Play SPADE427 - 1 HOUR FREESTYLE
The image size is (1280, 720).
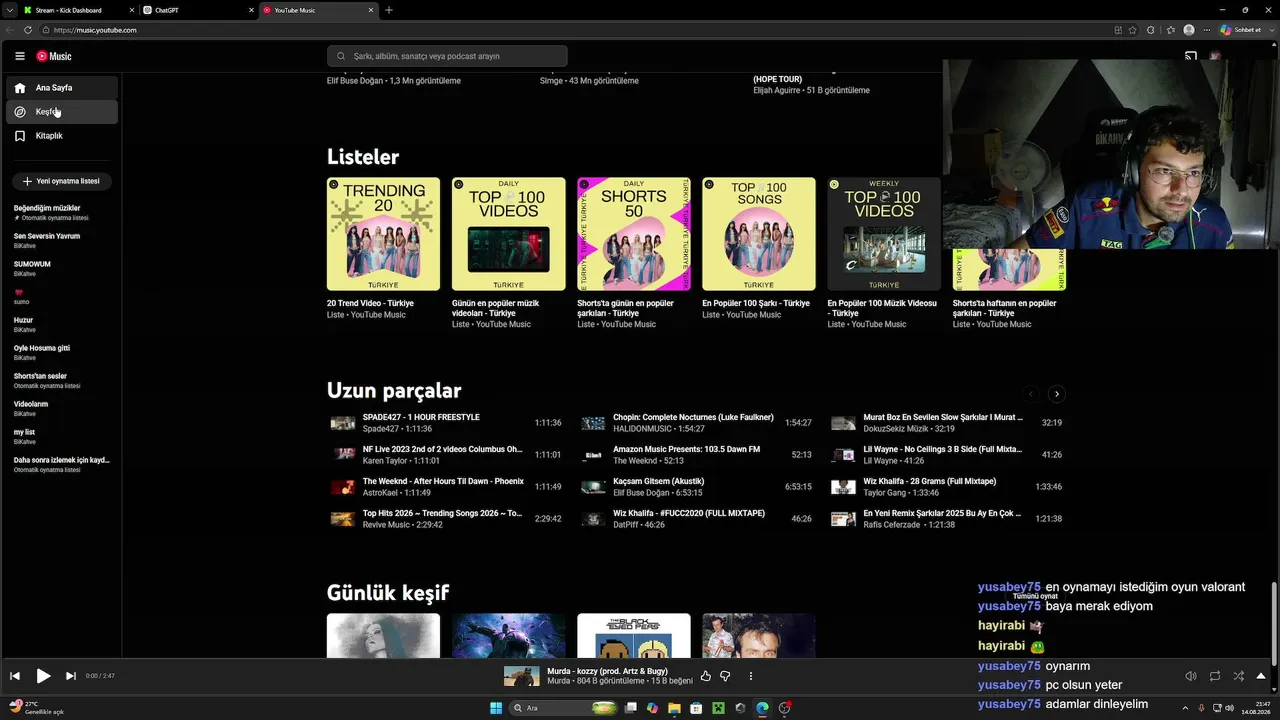click(446, 423)
